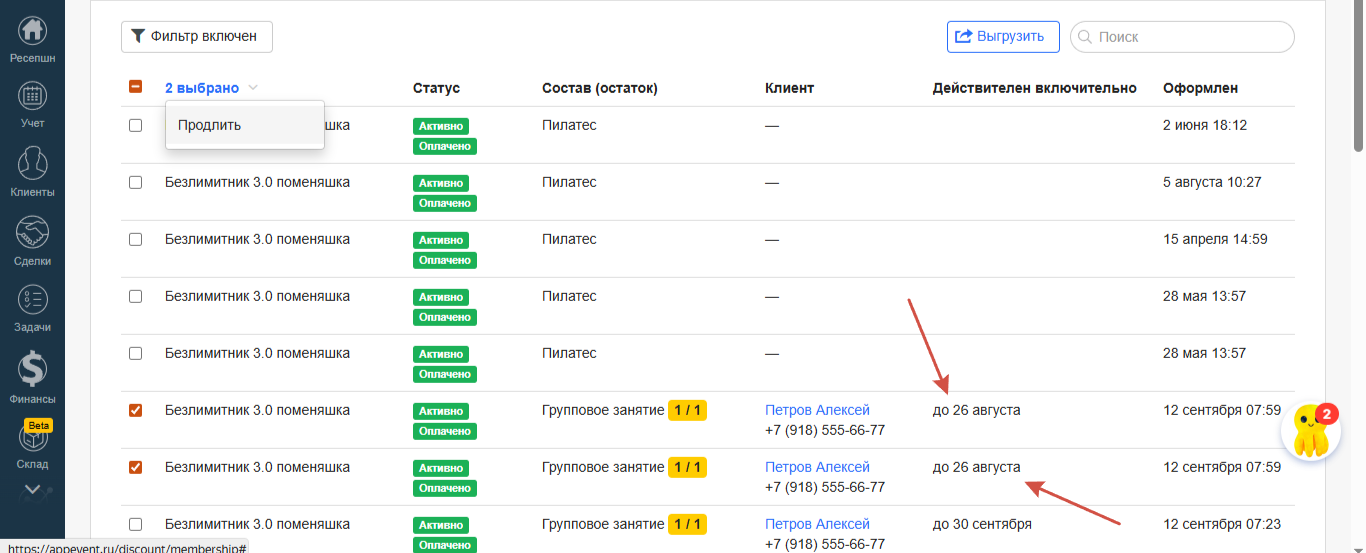
Task: Check the row issued 15 апреля 14:59
Action: click(136, 240)
